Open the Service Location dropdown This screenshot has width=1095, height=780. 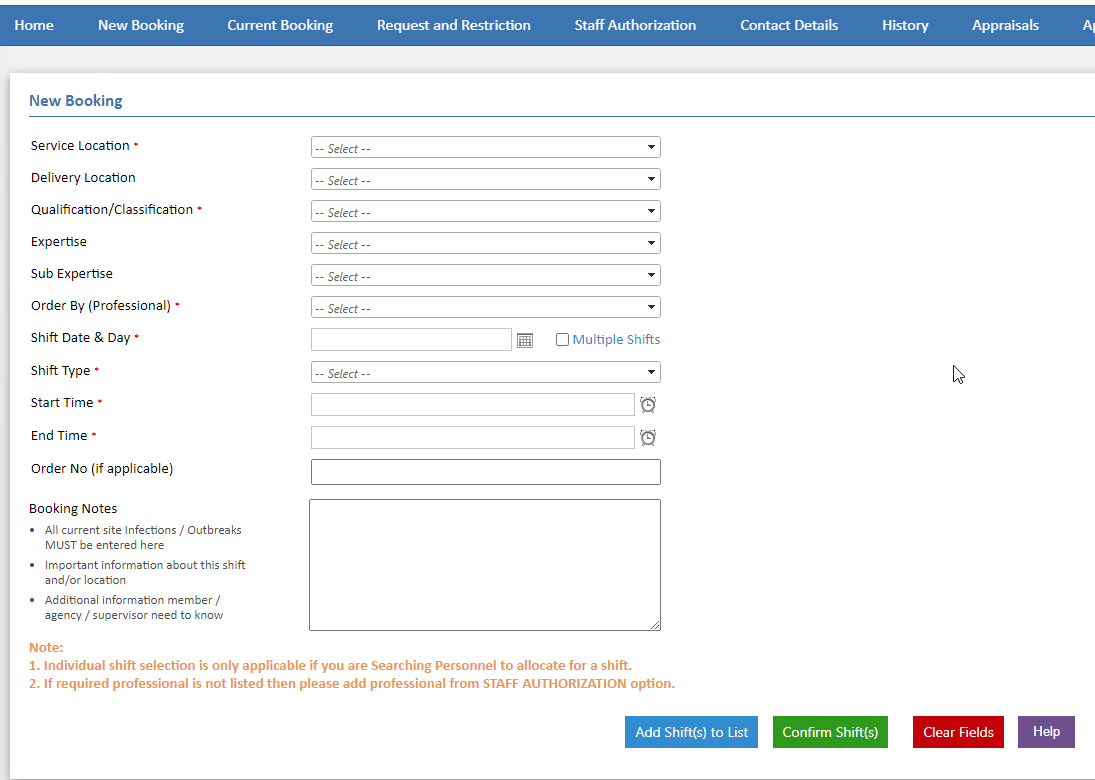[x=485, y=147]
